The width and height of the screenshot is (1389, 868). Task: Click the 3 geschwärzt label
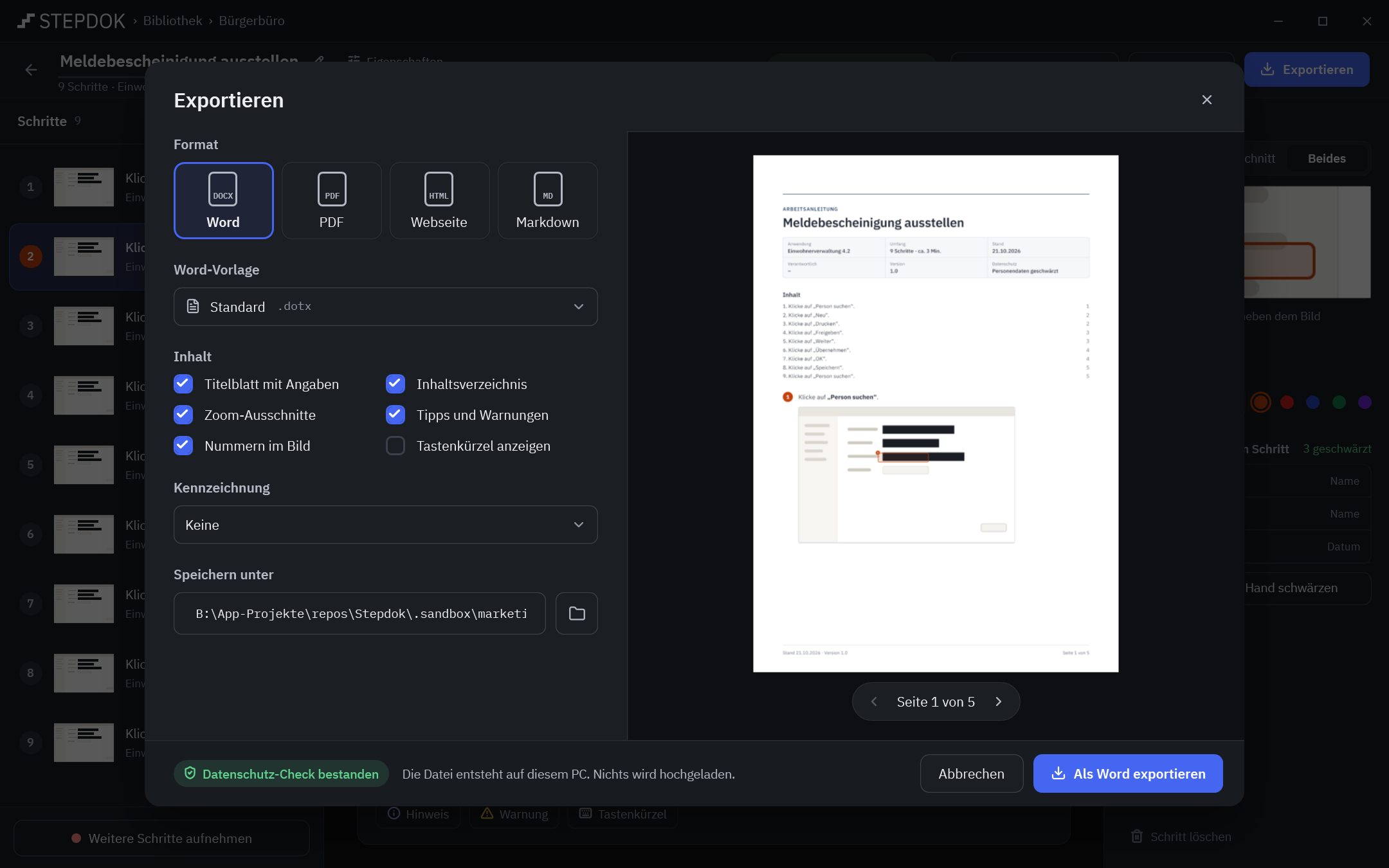pyautogui.click(x=1337, y=449)
